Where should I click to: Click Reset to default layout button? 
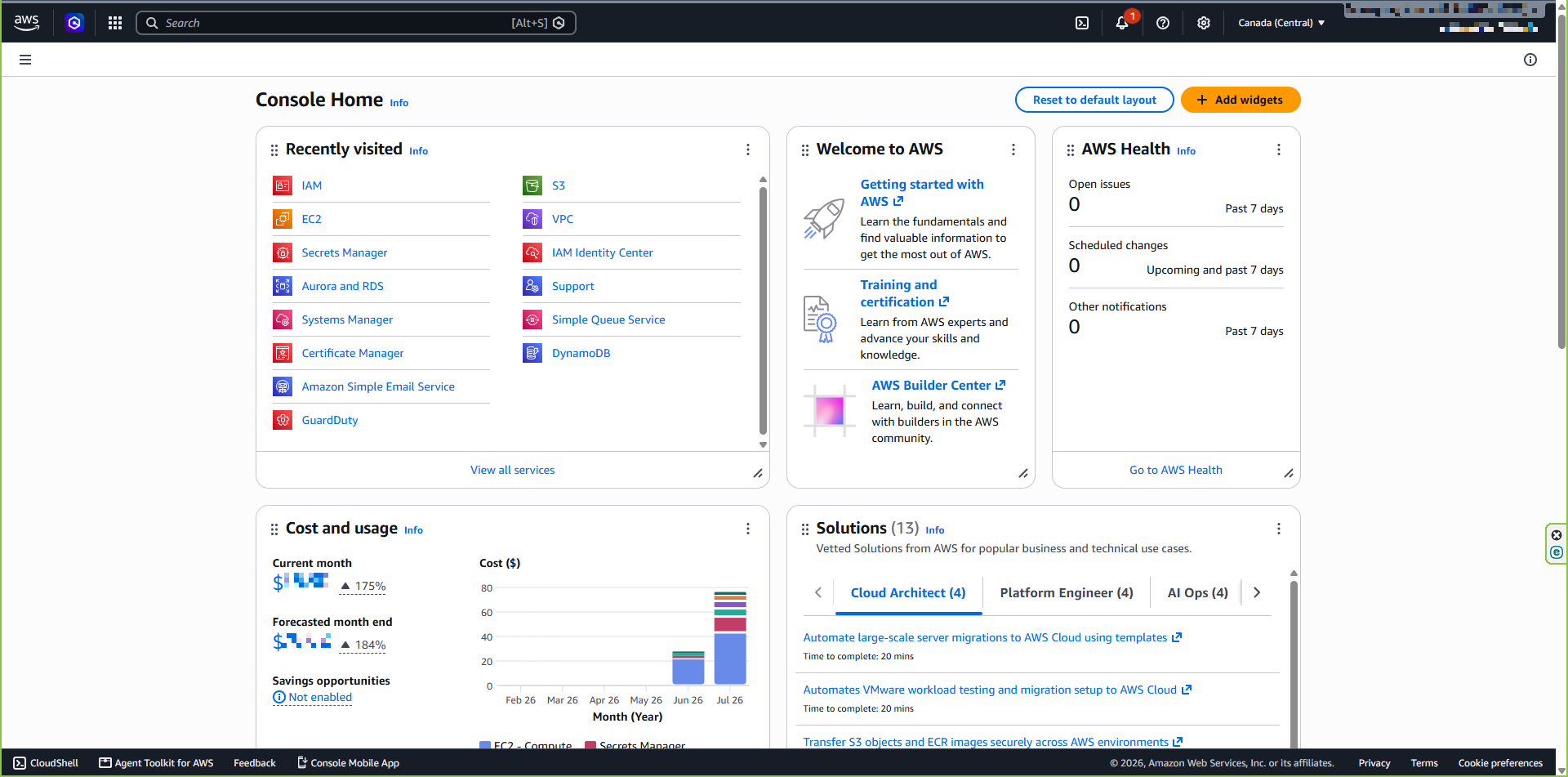click(1094, 100)
